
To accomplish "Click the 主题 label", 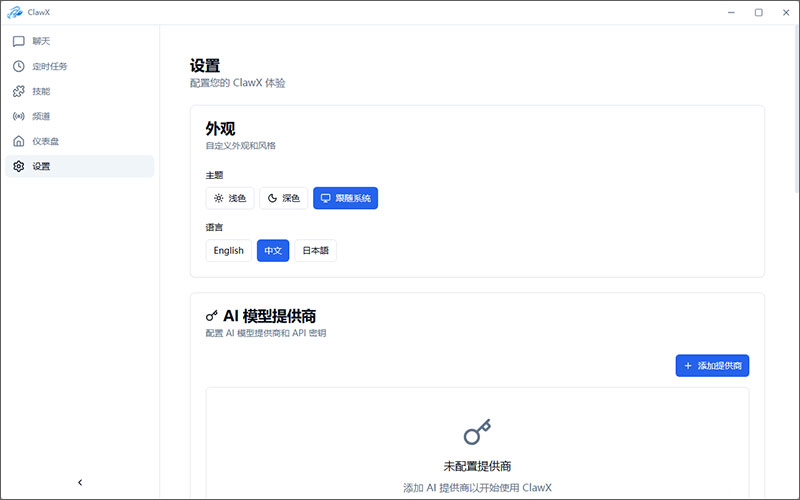I will (x=214, y=176).
